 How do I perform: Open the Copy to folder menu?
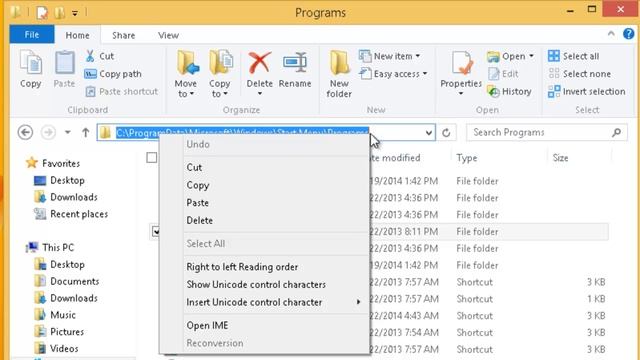pyautogui.click(x=220, y=74)
